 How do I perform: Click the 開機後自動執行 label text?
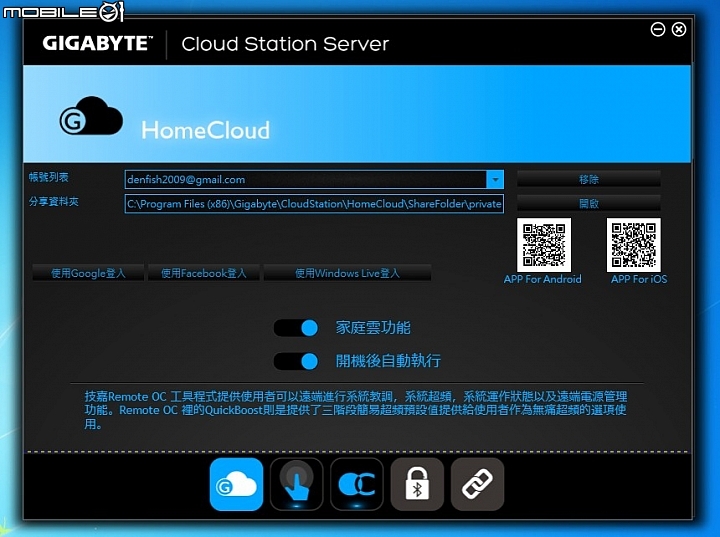click(x=388, y=361)
